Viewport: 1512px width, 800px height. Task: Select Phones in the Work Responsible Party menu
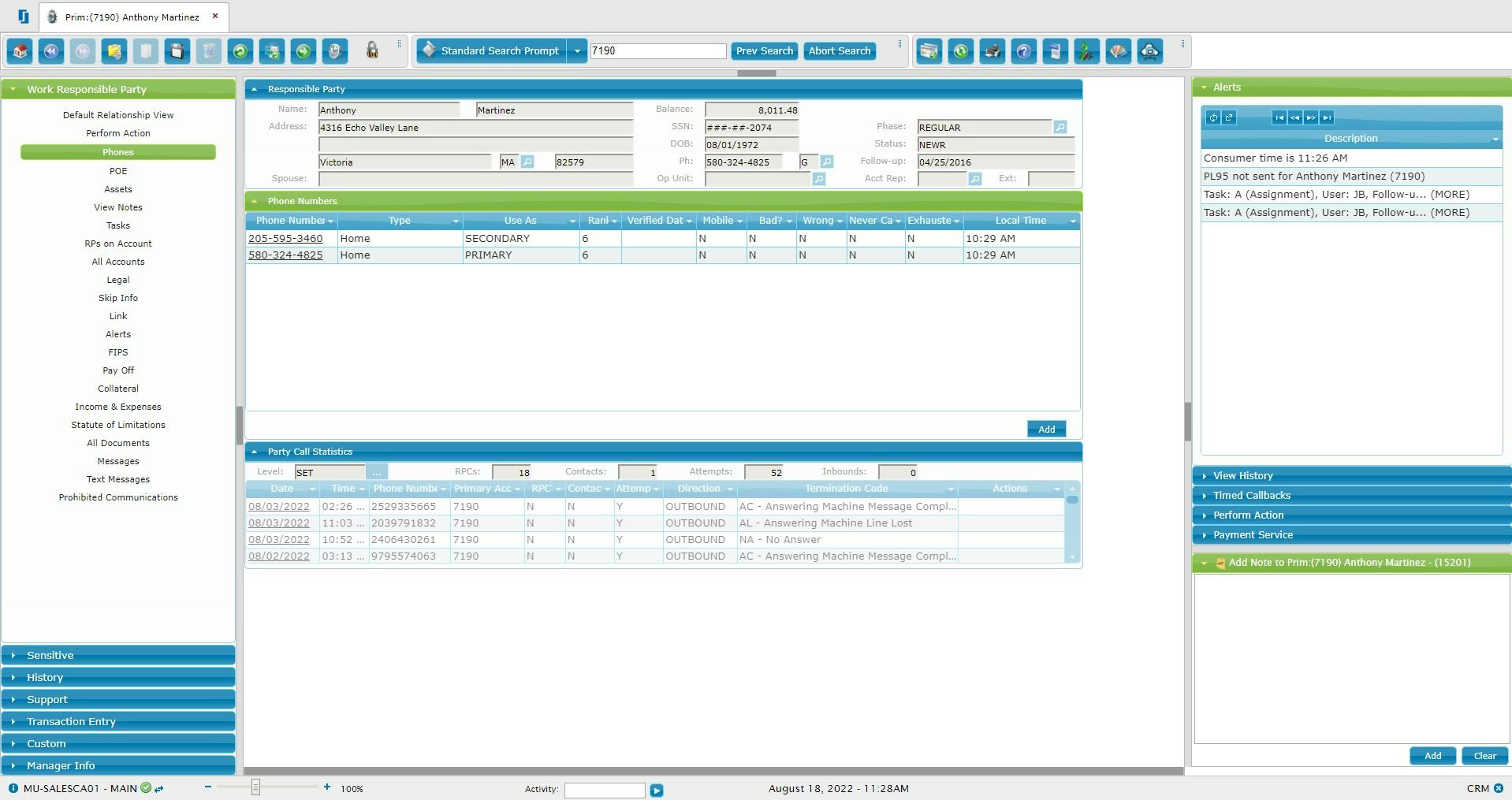[117, 152]
